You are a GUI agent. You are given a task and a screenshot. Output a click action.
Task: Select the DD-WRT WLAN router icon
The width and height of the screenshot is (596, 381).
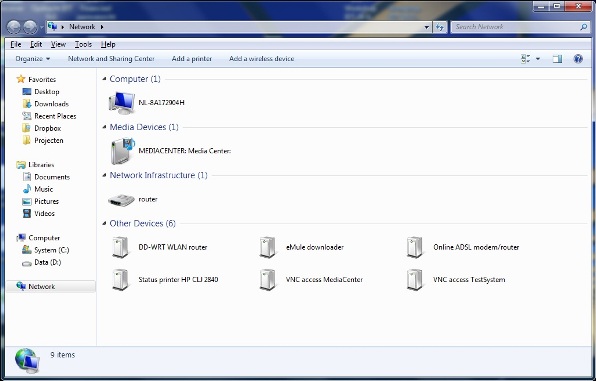pos(120,247)
